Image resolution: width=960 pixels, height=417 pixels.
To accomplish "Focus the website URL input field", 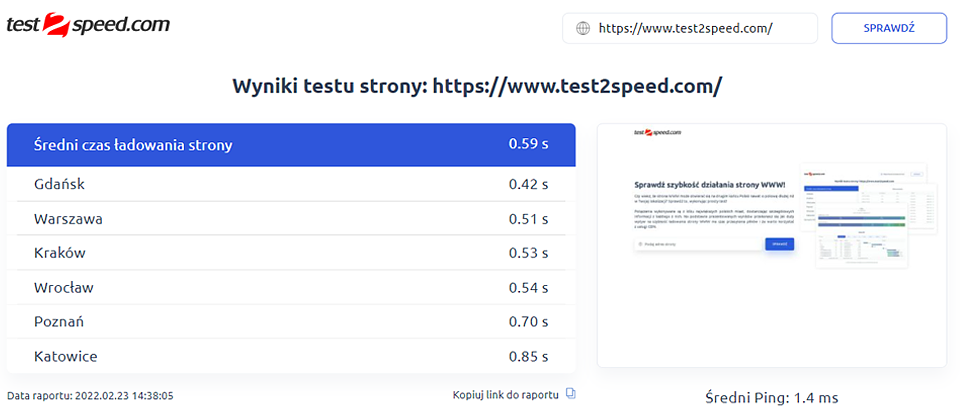I will pos(700,28).
